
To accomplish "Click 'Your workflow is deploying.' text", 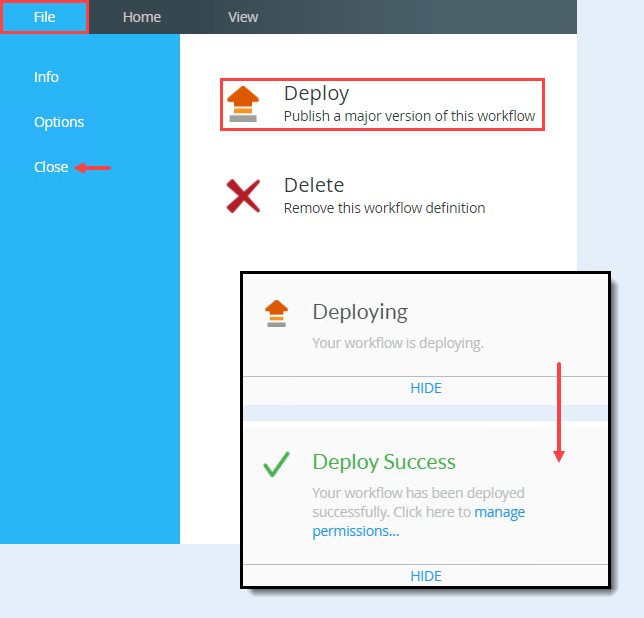I will pos(398,343).
